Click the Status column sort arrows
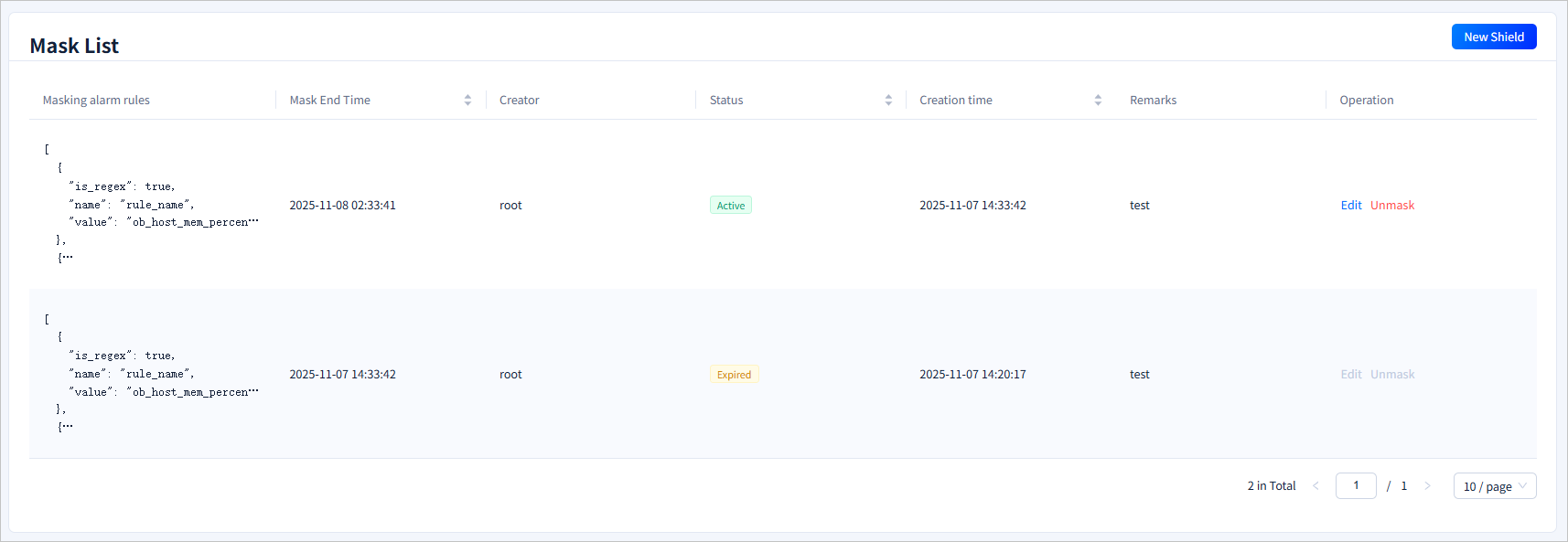The height and width of the screenshot is (542, 1568). pyautogui.click(x=887, y=101)
